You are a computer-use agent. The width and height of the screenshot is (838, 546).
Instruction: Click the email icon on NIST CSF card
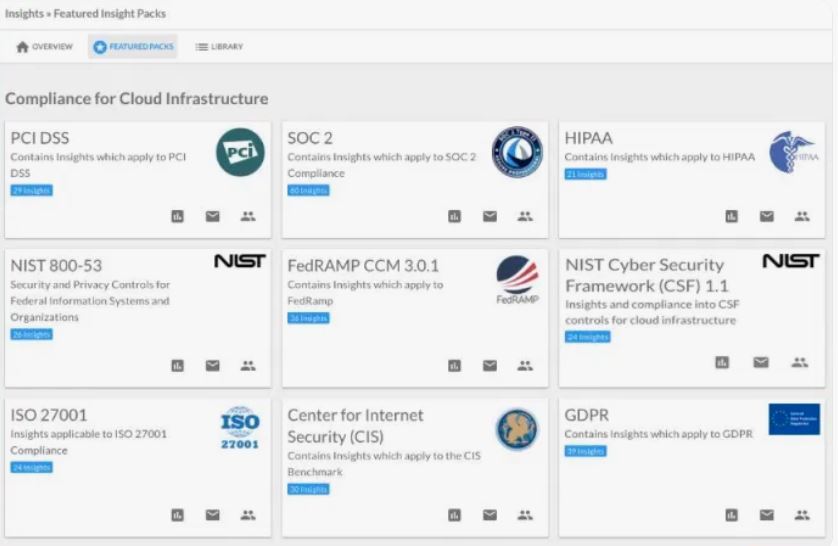pos(761,362)
